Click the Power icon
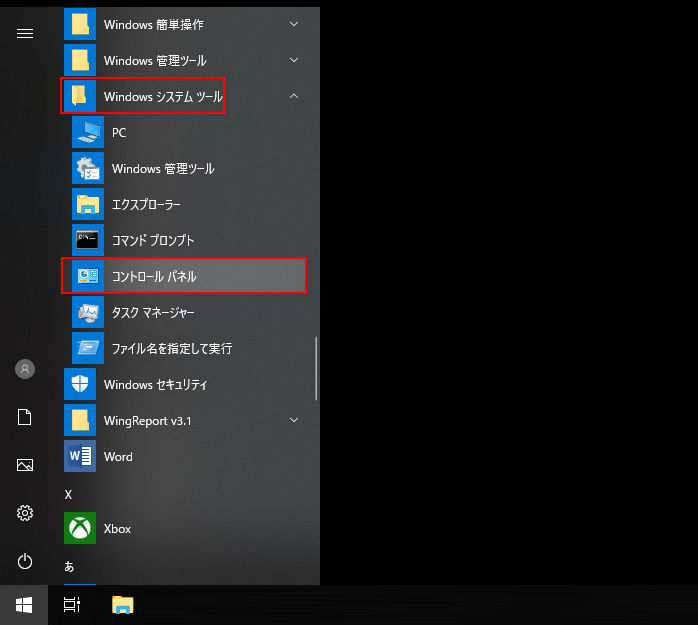 coord(25,561)
